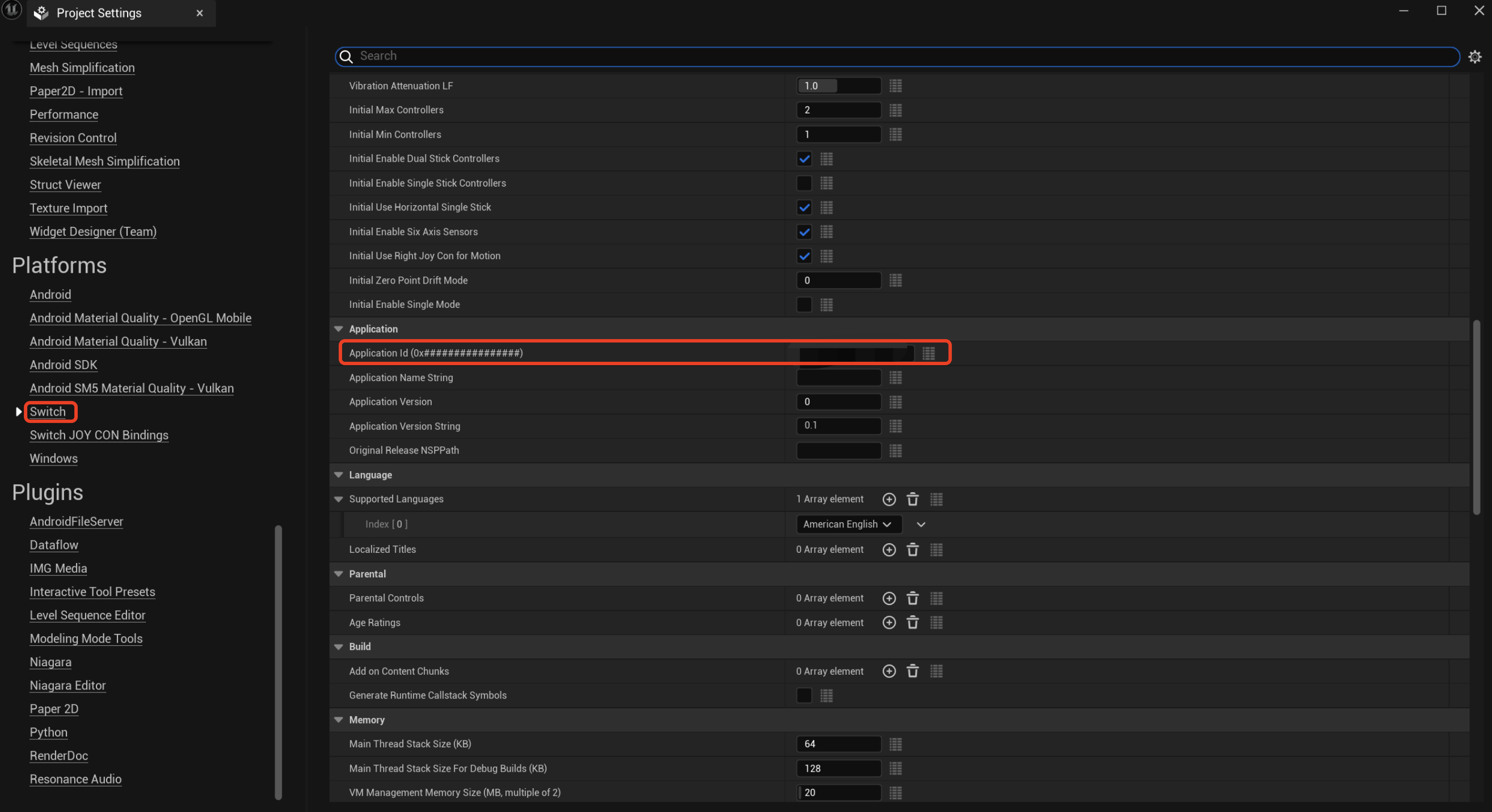Collapse the Memory section
Image resolution: width=1492 pixels, height=812 pixels.
[x=339, y=720]
